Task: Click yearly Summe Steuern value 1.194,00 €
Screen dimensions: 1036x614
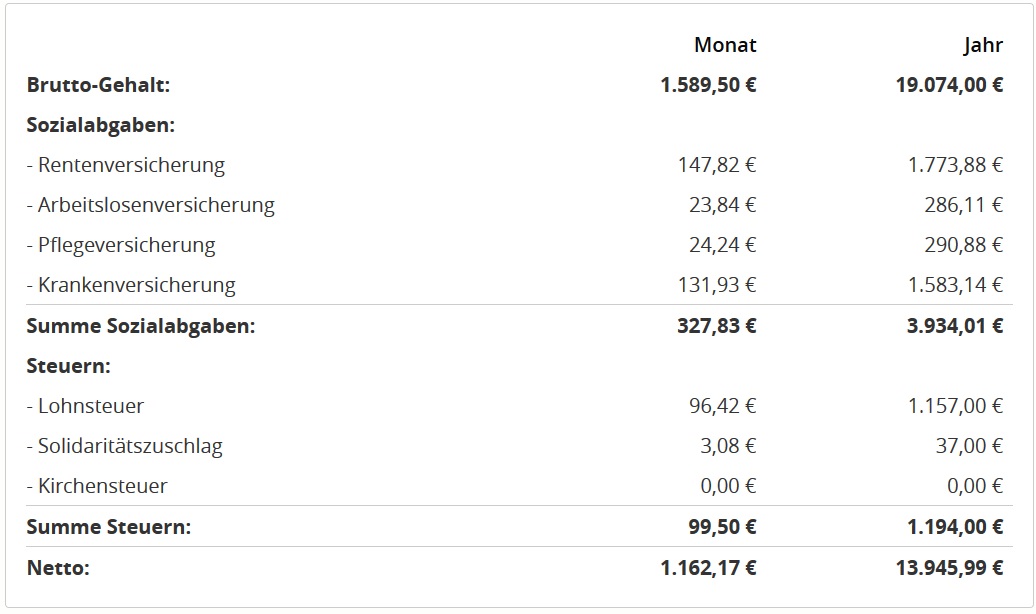Action: click(x=955, y=527)
